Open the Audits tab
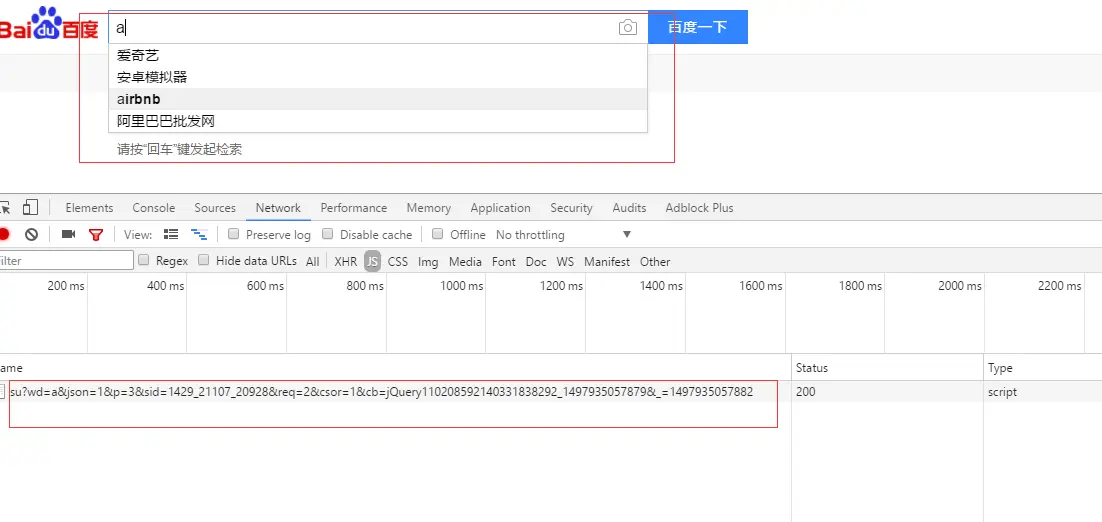Image resolution: width=1102 pixels, height=522 pixels. pyautogui.click(x=629, y=208)
